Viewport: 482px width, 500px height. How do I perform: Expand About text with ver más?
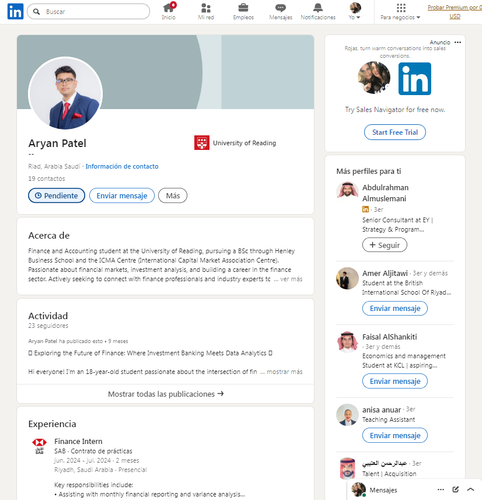(291, 279)
